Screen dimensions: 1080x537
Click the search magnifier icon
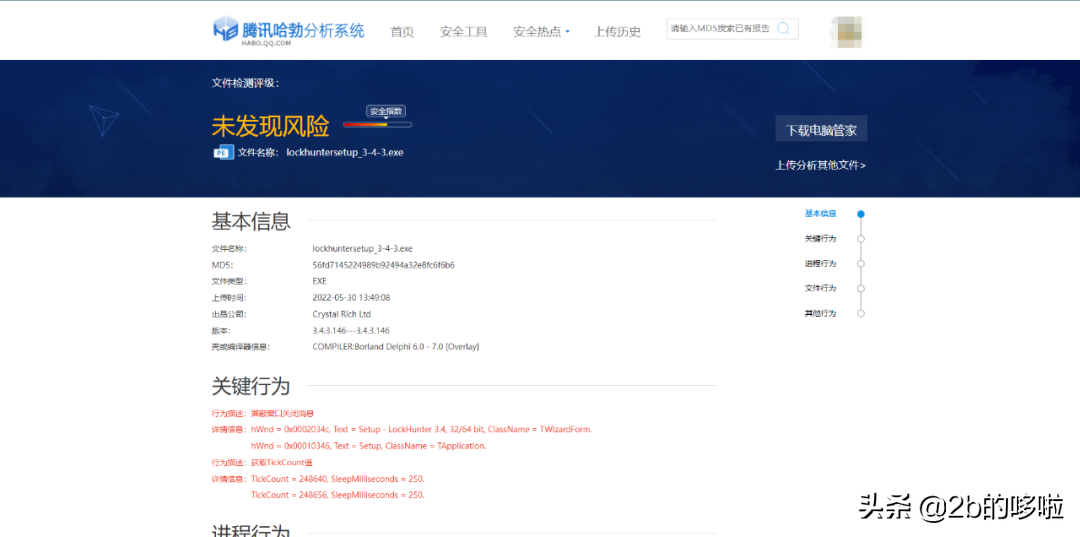(x=783, y=28)
